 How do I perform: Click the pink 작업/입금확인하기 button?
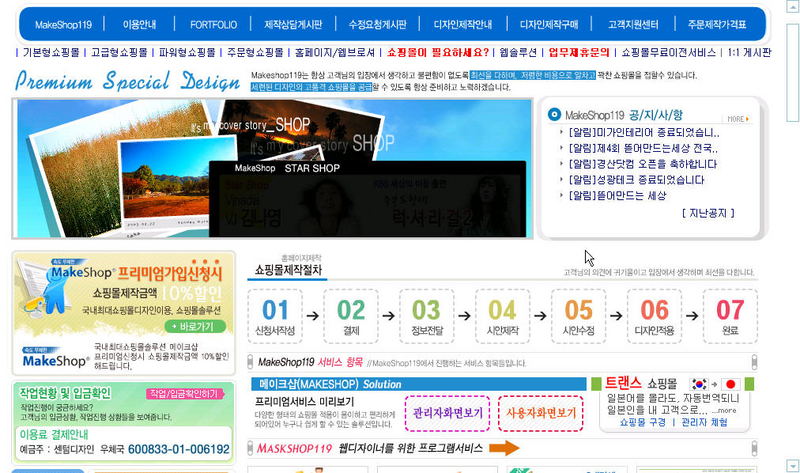185,394
